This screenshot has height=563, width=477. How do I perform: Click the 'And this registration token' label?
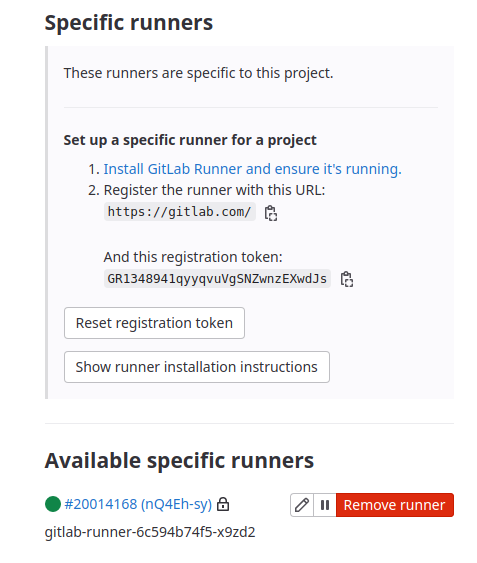[x=193, y=257]
